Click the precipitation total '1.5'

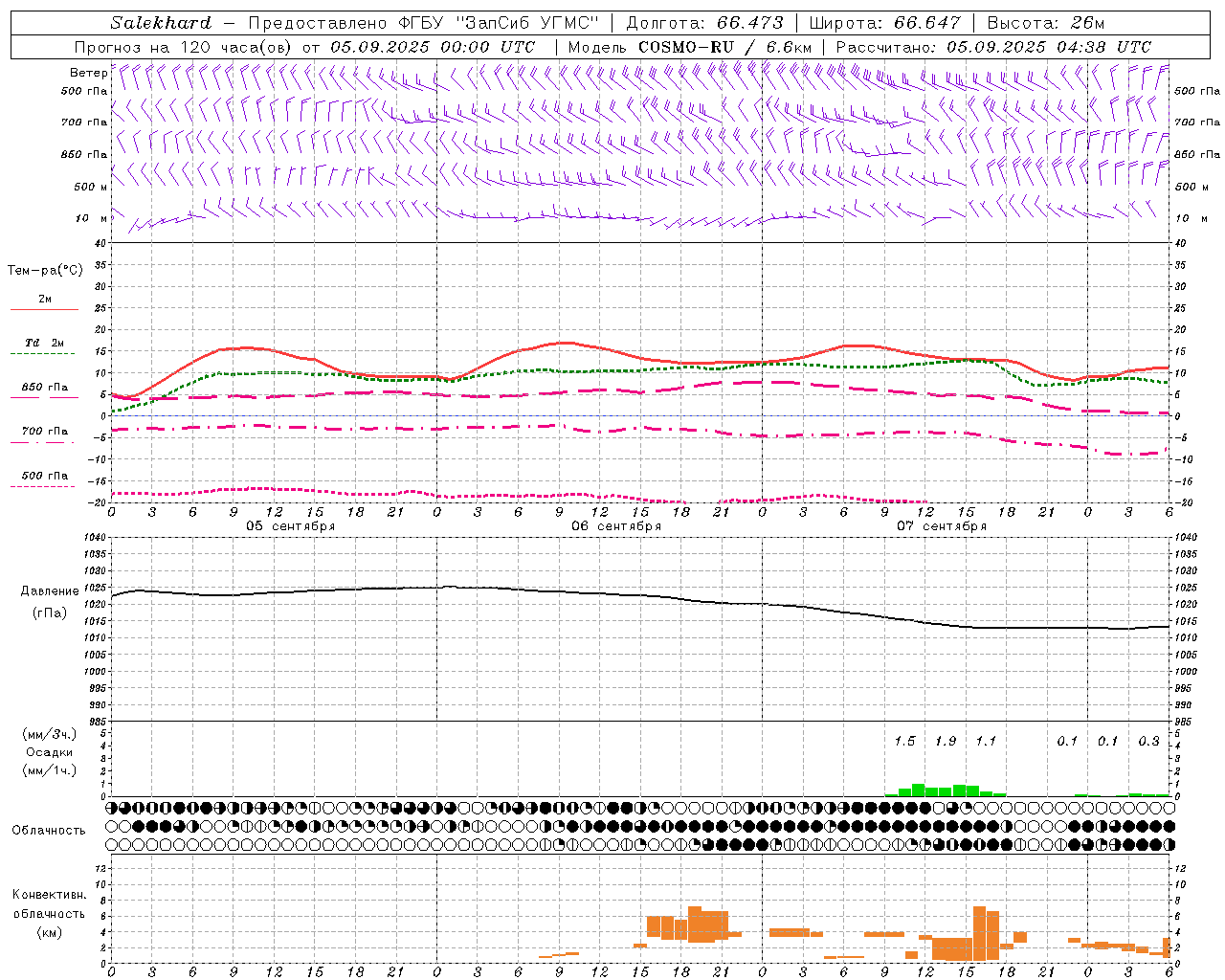[904, 741]
